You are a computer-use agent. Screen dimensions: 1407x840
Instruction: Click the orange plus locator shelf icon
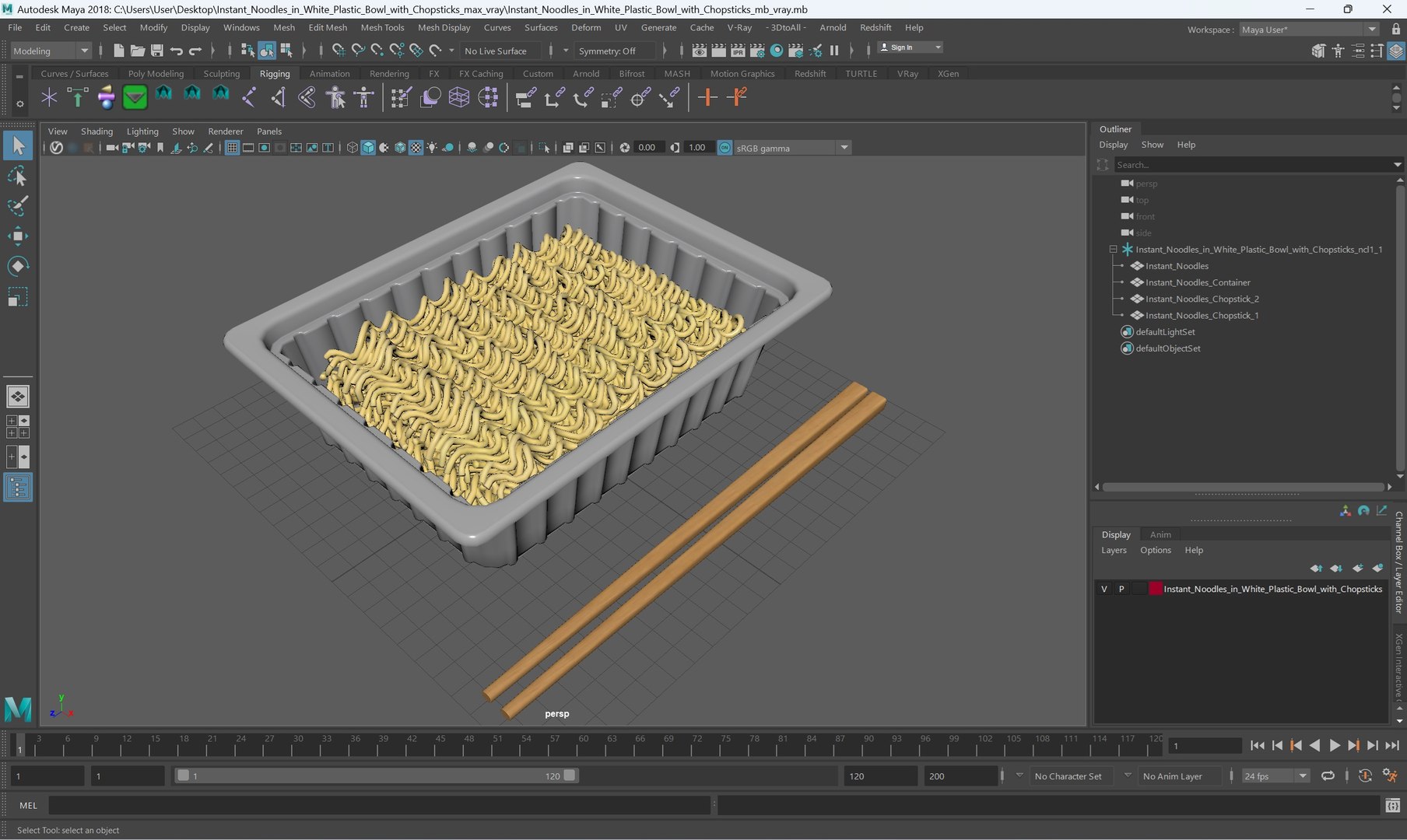tap(707, 97)
